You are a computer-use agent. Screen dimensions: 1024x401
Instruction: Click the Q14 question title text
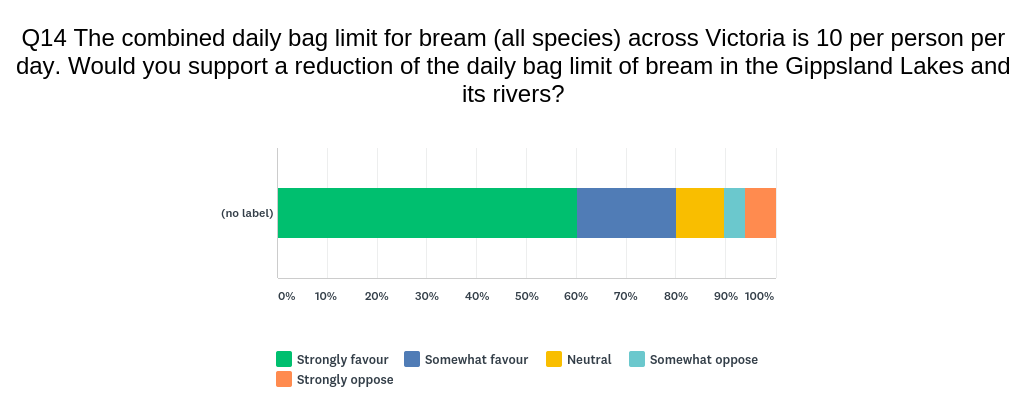[x=513, y=67]
